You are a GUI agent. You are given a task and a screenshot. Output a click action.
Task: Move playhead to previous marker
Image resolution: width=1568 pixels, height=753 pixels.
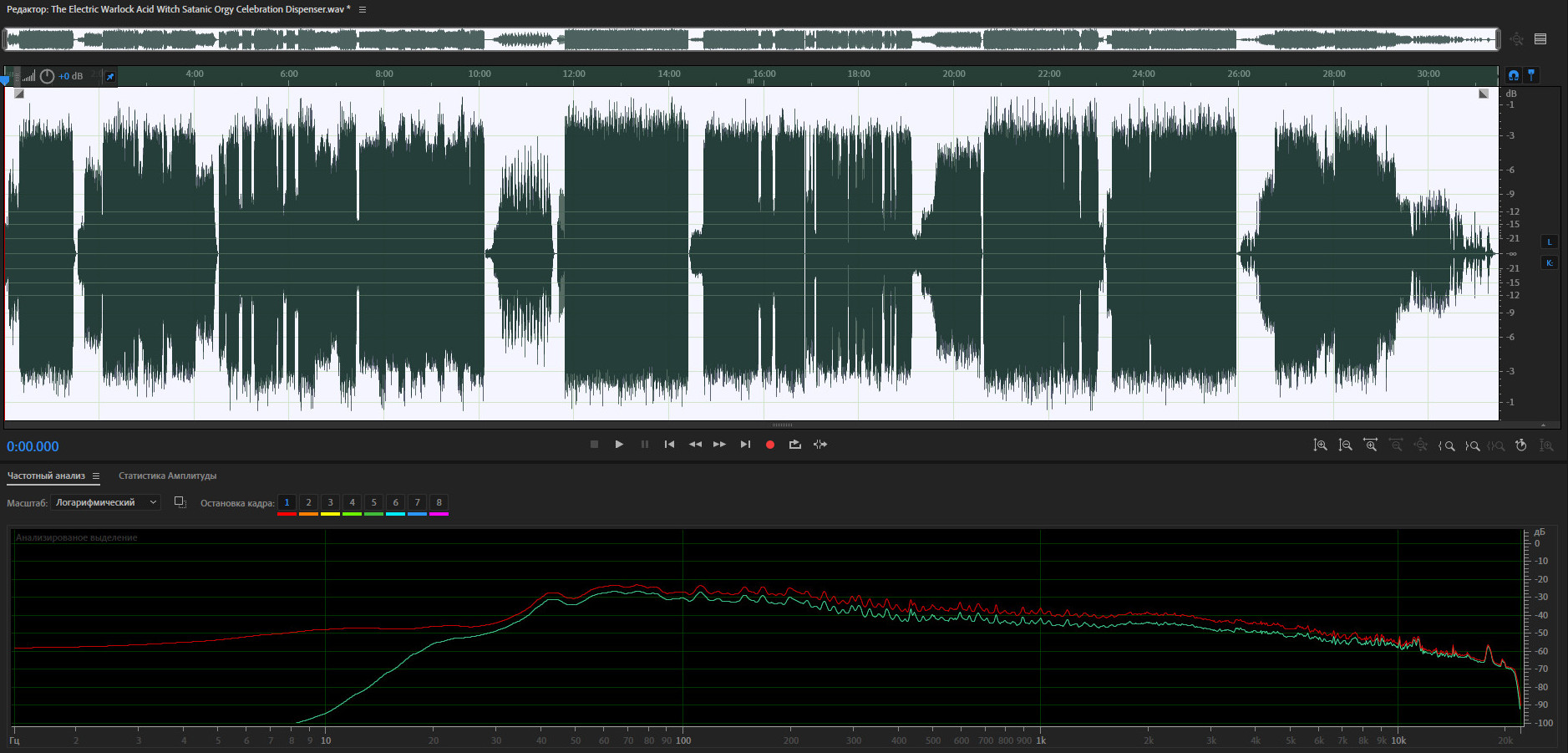tap(669, 445)
